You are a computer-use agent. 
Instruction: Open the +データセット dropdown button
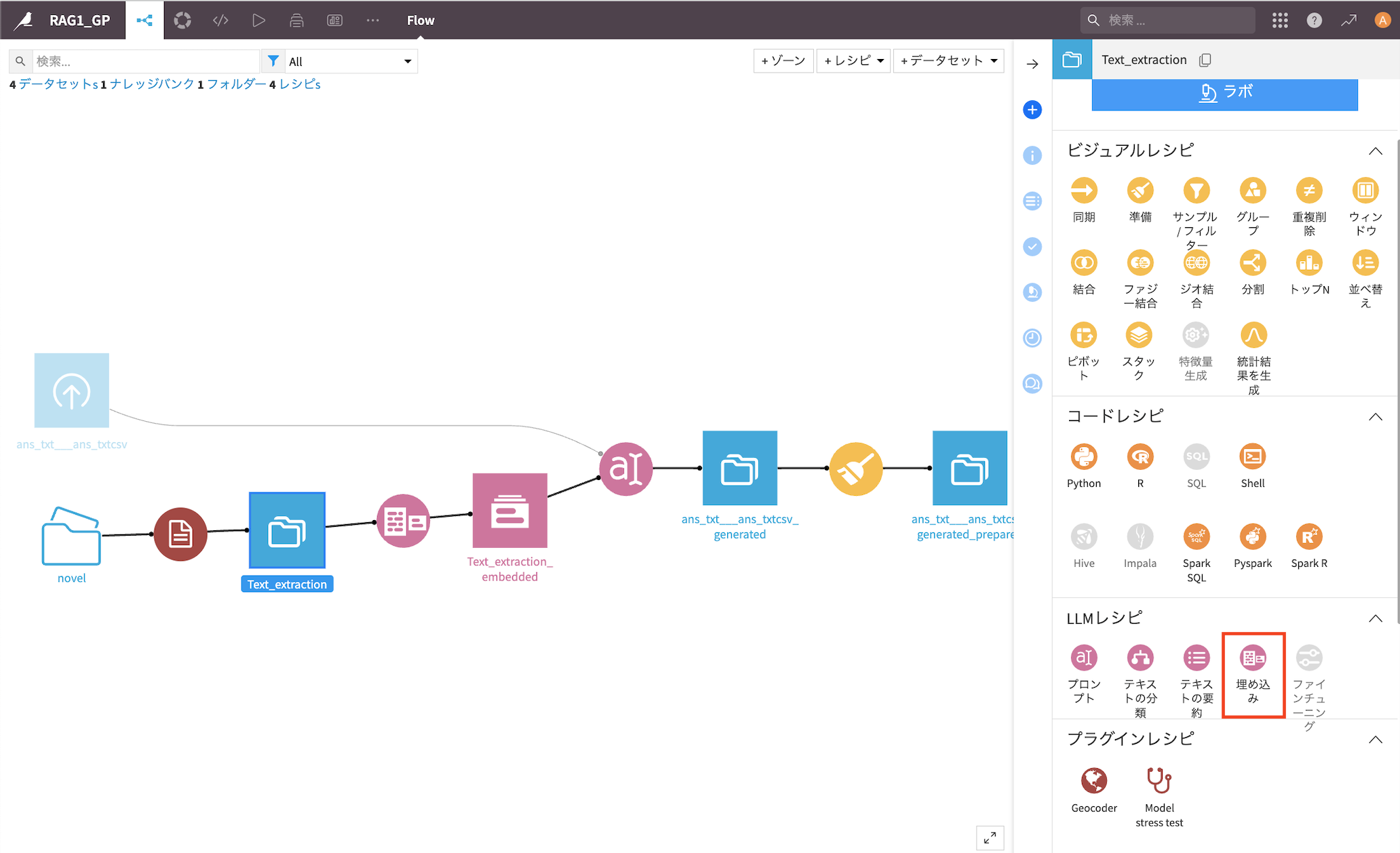coord(948,61)
